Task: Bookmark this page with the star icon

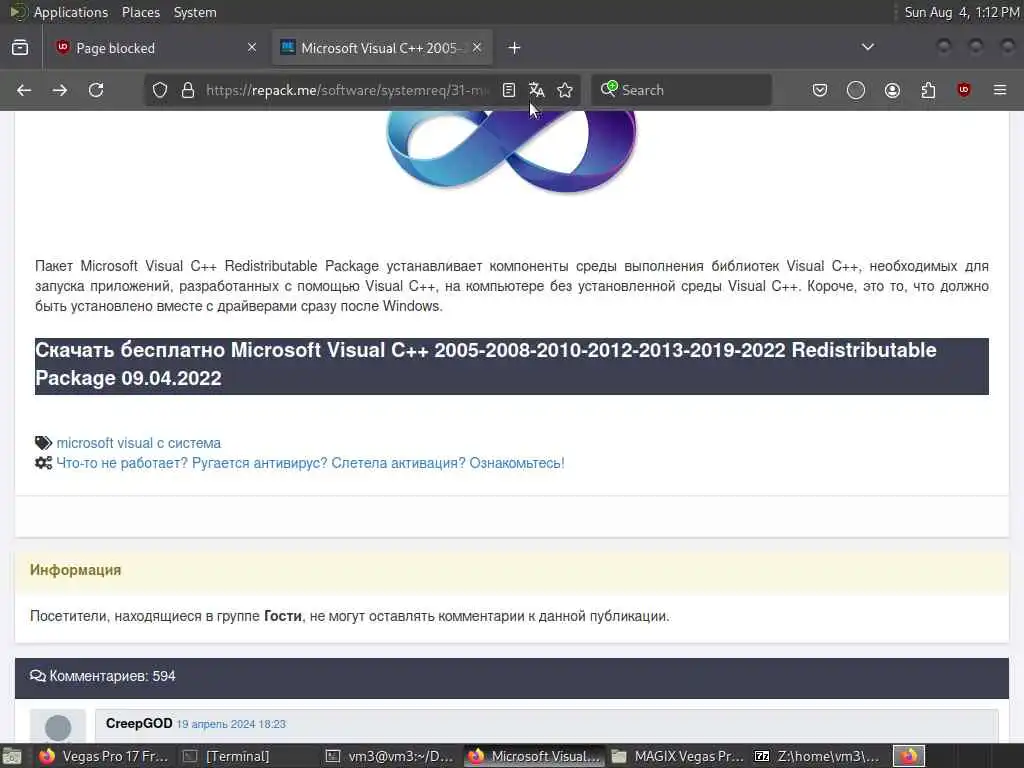Action: [565, 90]
